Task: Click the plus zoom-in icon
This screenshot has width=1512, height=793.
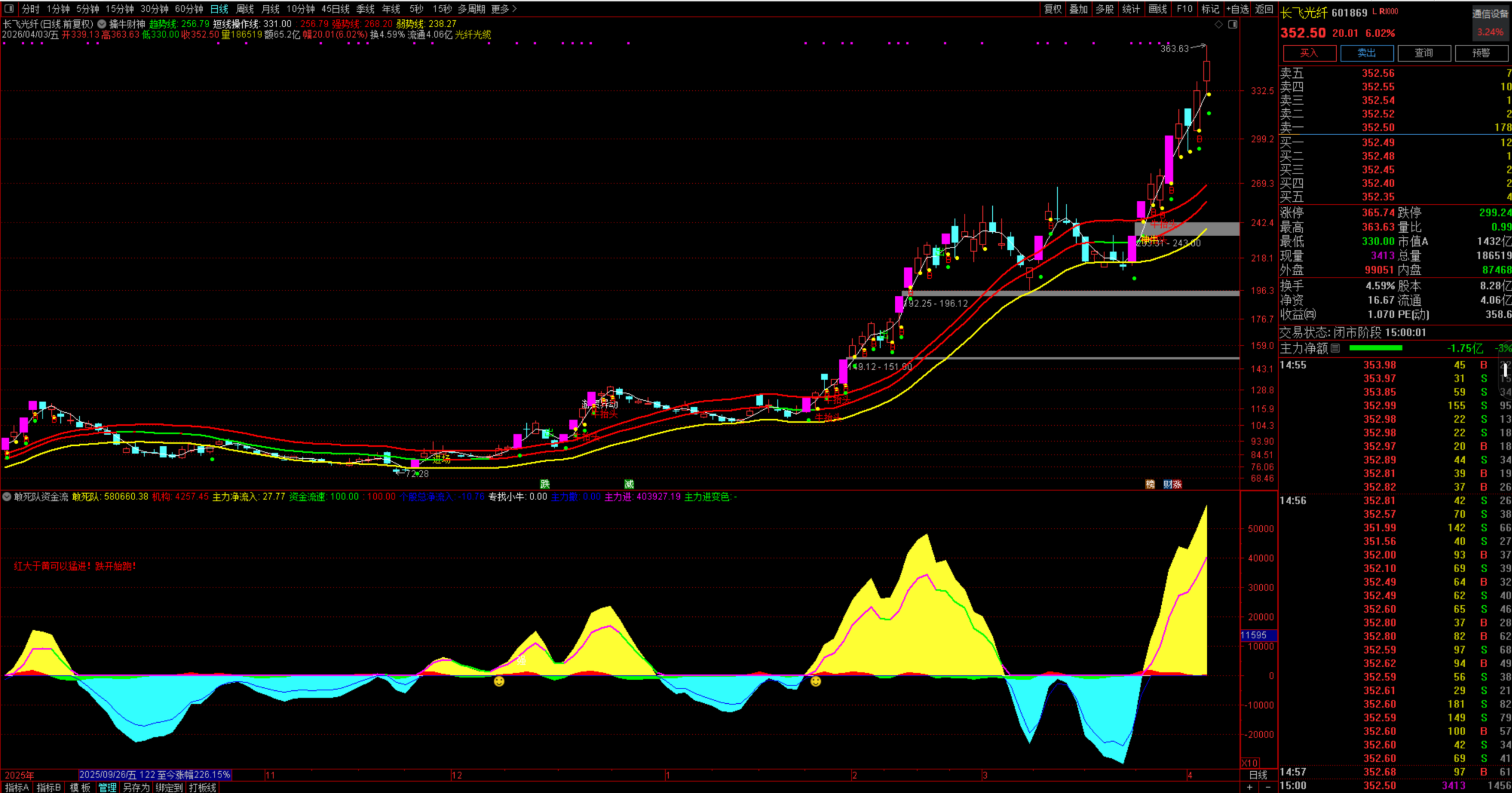Action: click(x=1249, y=787)
